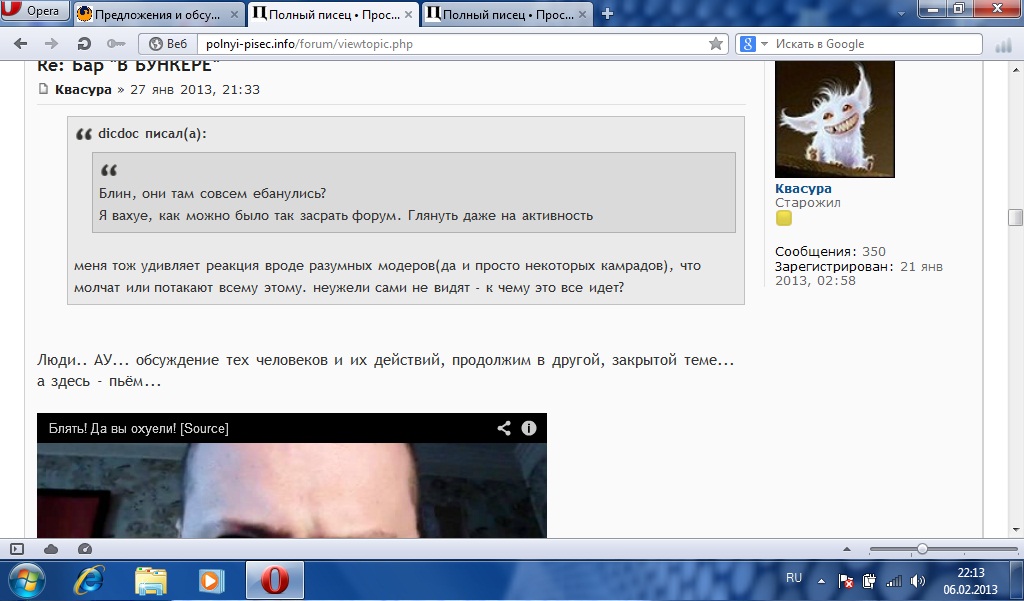Image resolution: width=1024 pixels, height=601 pixels.
Task: Show info for embedded video
Action: point(528,428)
